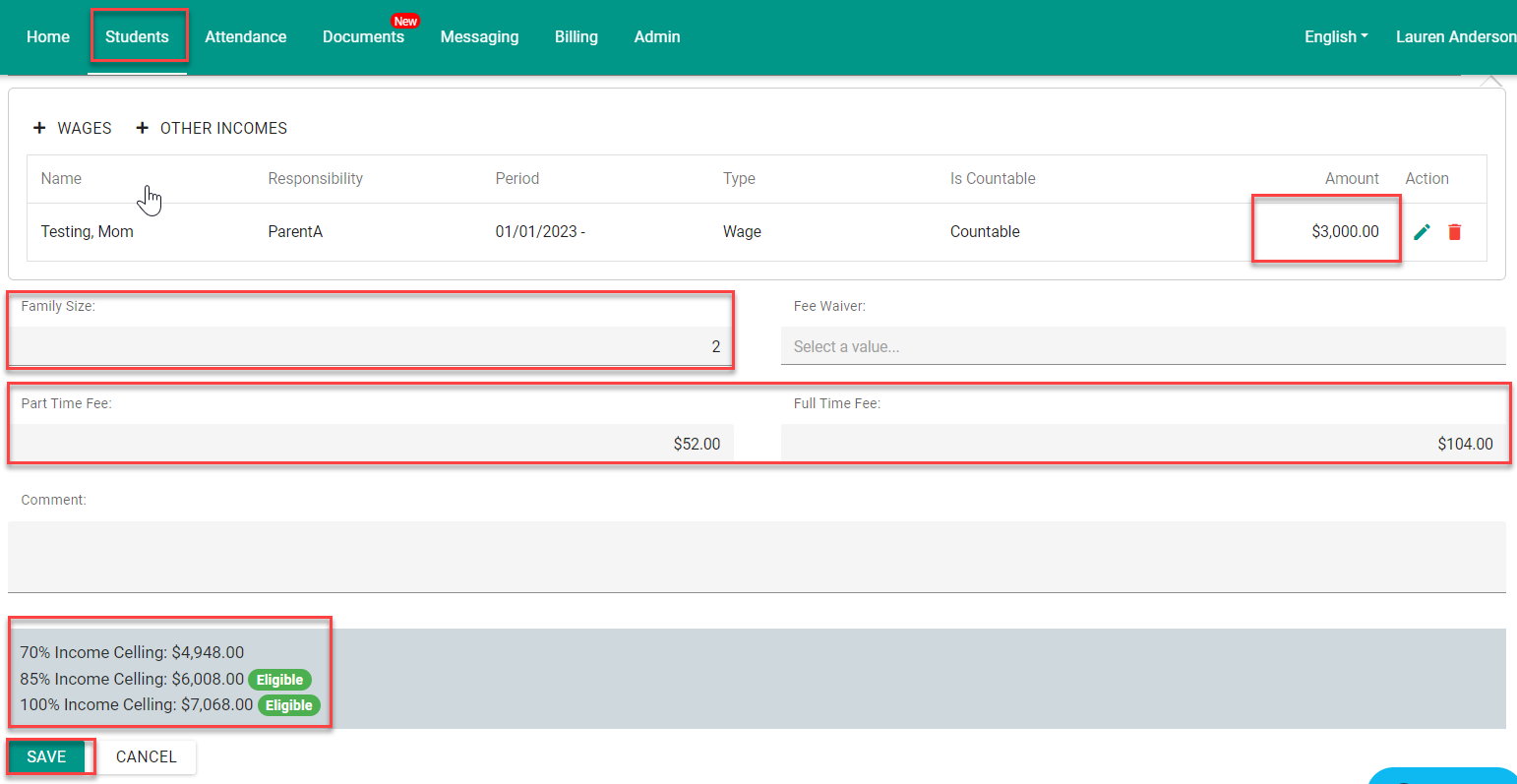Open the English language selector

pos(1335,36)
